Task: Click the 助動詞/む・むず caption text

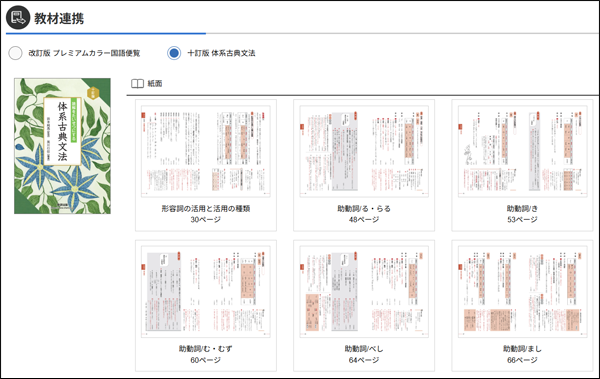Action: tap(206, 349)
